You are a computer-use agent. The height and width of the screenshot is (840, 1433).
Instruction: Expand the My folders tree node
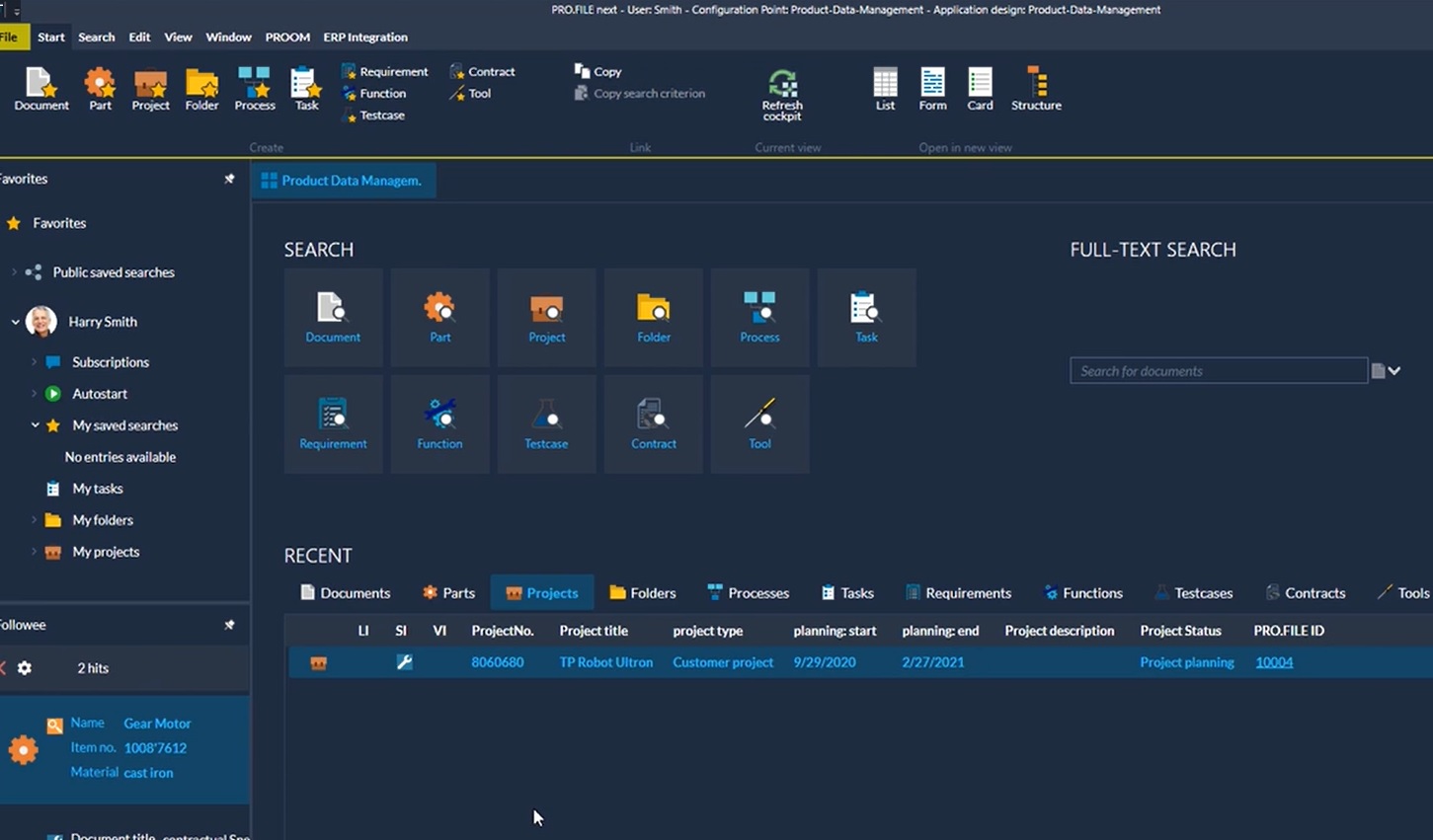tap(34, 520)
